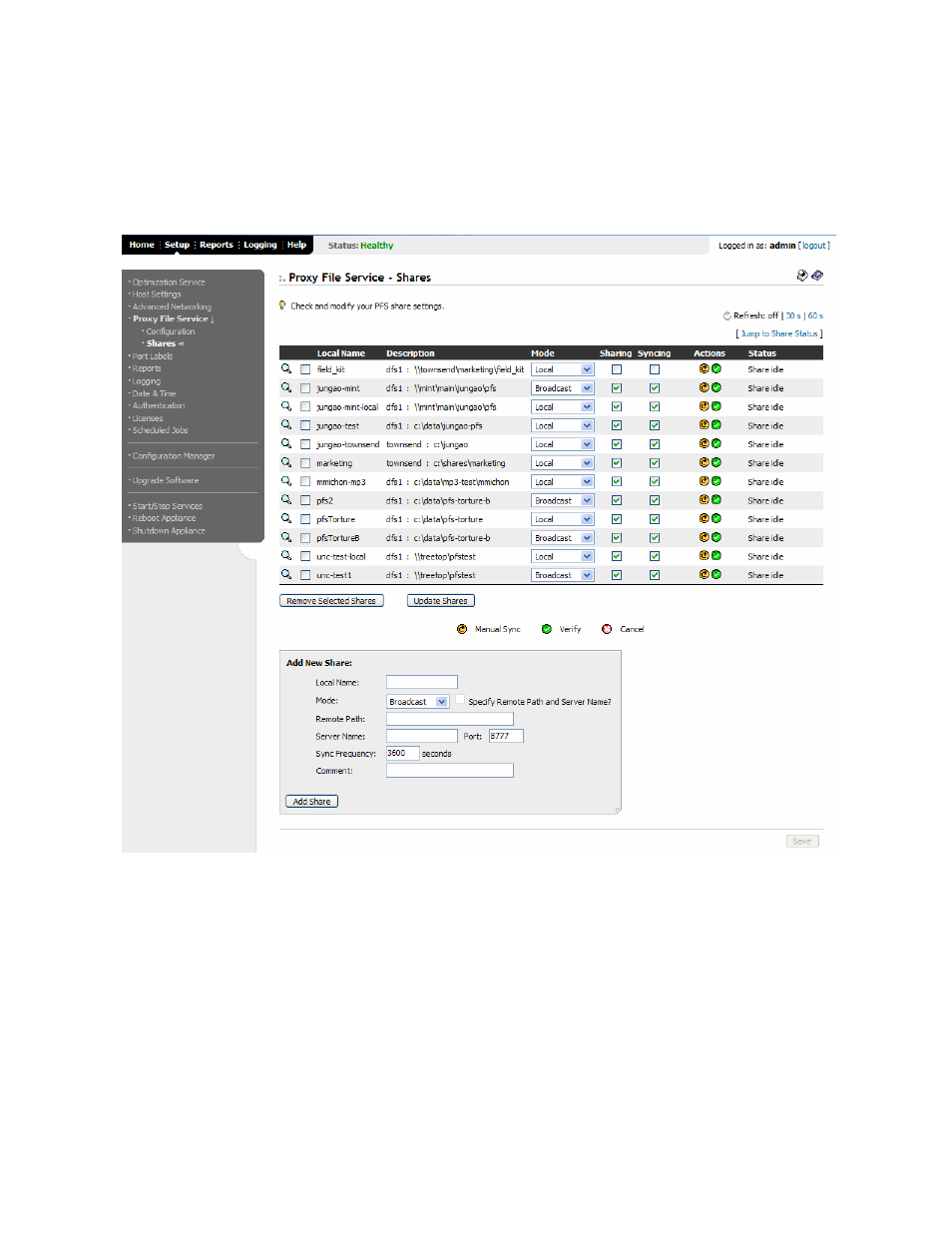Click the Sync Frequency field

(x=402, y=754)
